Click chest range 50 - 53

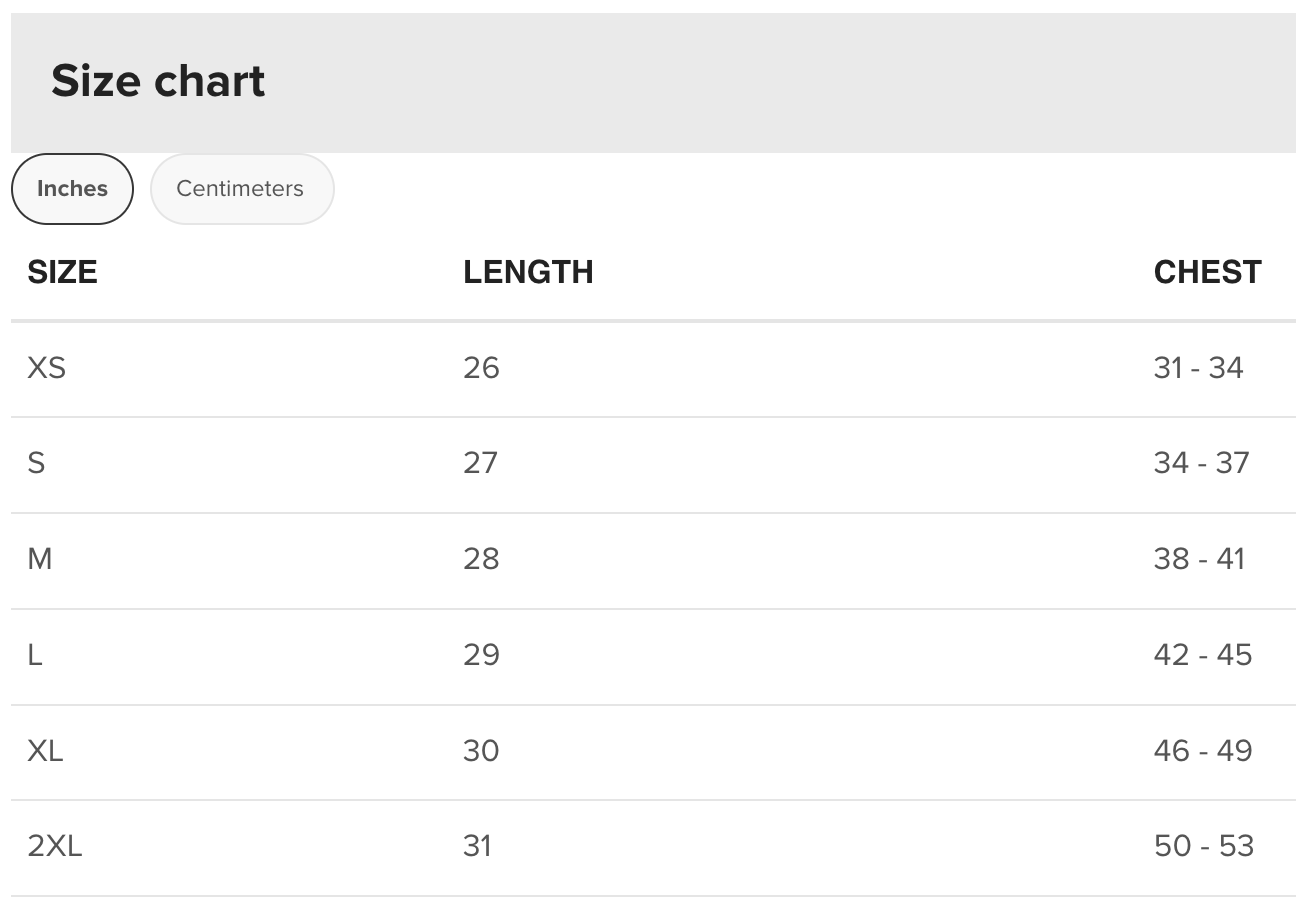tap(1203, 847)
